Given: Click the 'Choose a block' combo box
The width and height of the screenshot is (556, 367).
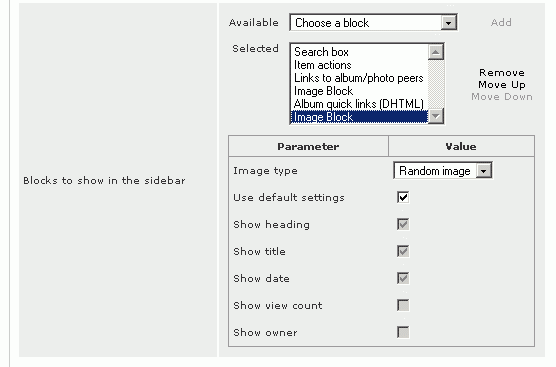Looking at the screenshot, I should pos(373,23).
